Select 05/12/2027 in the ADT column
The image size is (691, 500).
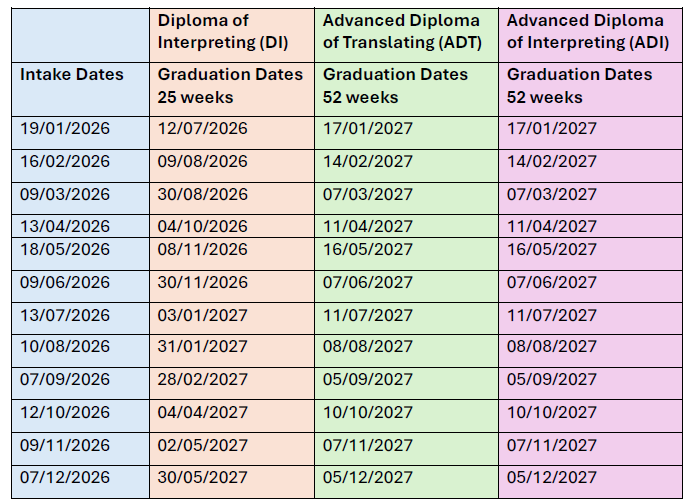click(x=368, y=477)
